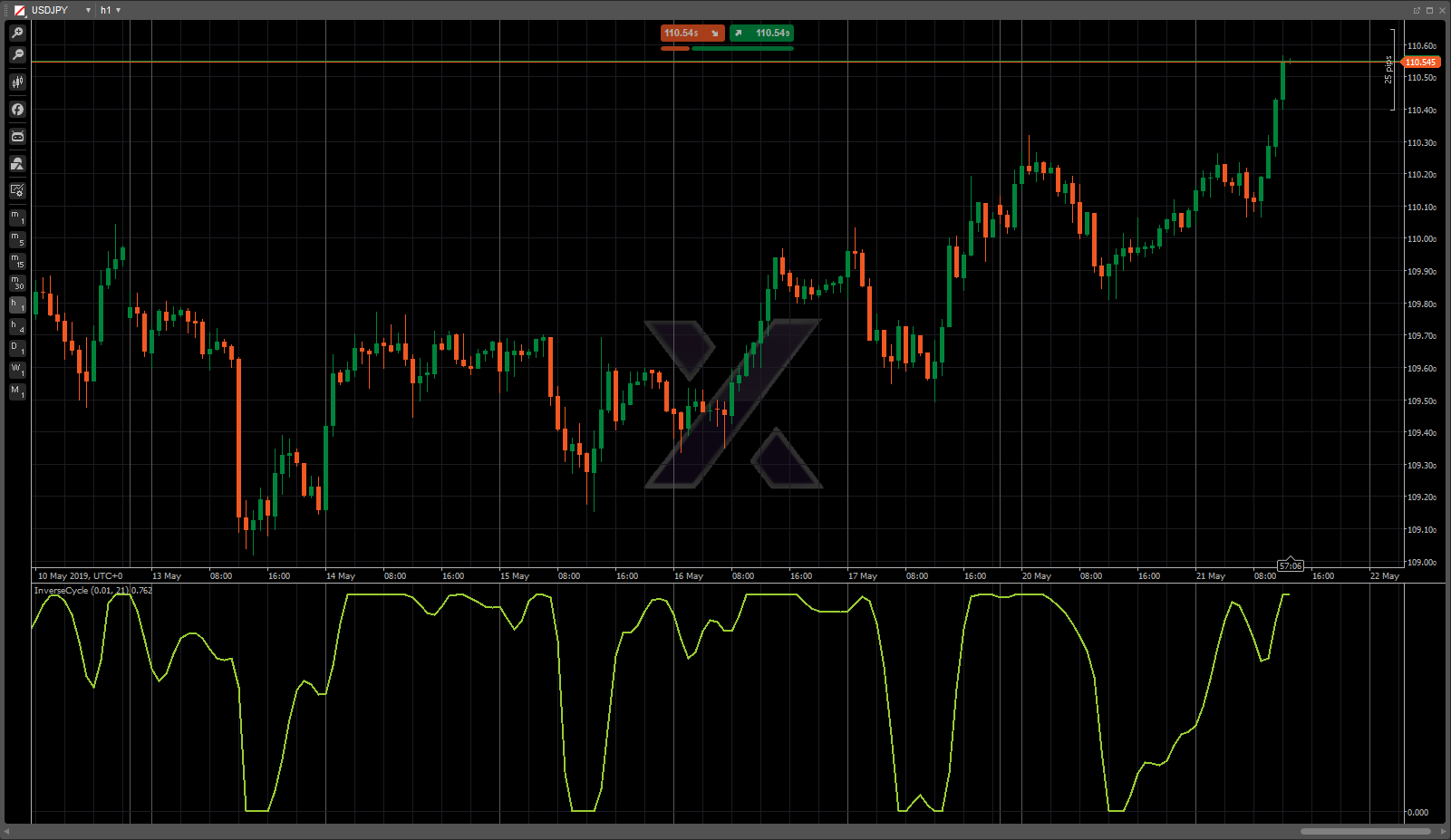Switch to the m15 timeframe

pos(17,261)
